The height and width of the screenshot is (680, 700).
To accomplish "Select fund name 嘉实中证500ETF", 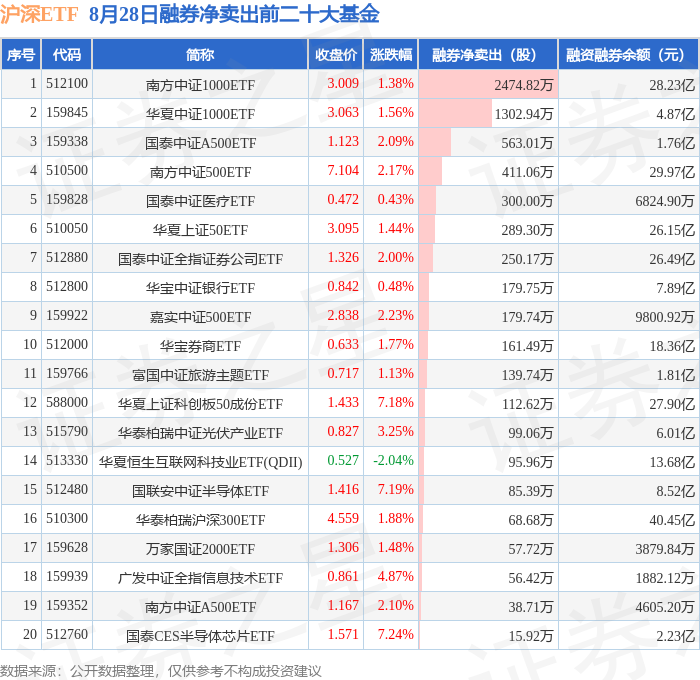I will [x=200, y=317].
